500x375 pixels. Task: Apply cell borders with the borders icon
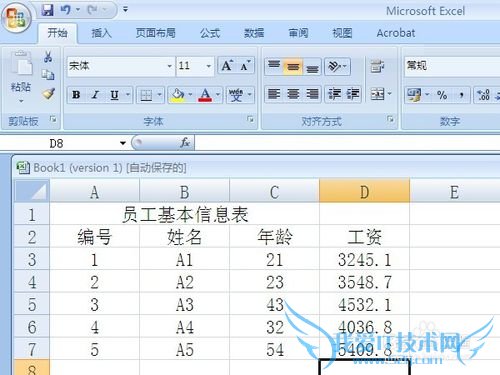tap(146, 95)
